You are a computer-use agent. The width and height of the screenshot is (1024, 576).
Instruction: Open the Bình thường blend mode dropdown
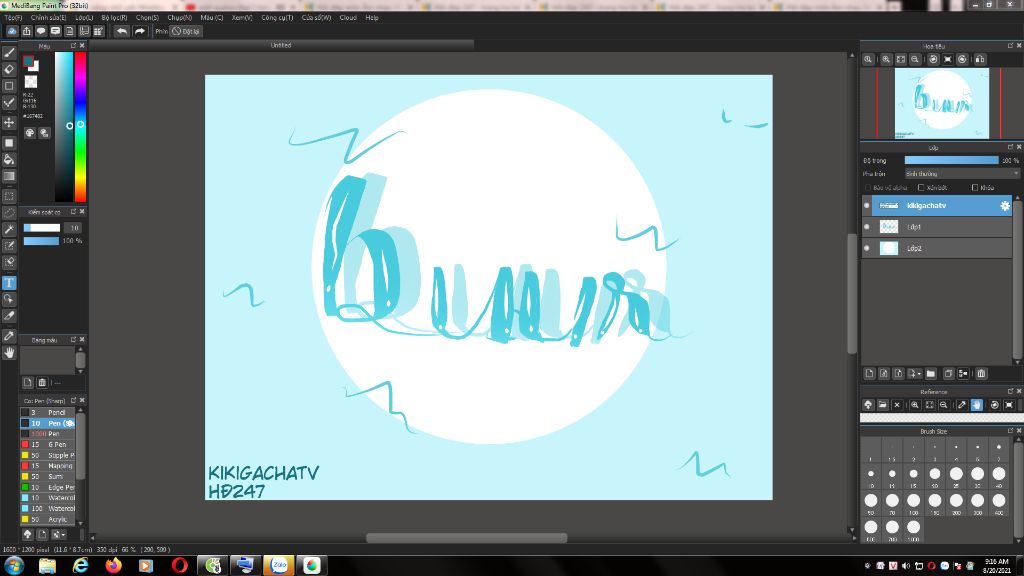coord(961,173)
